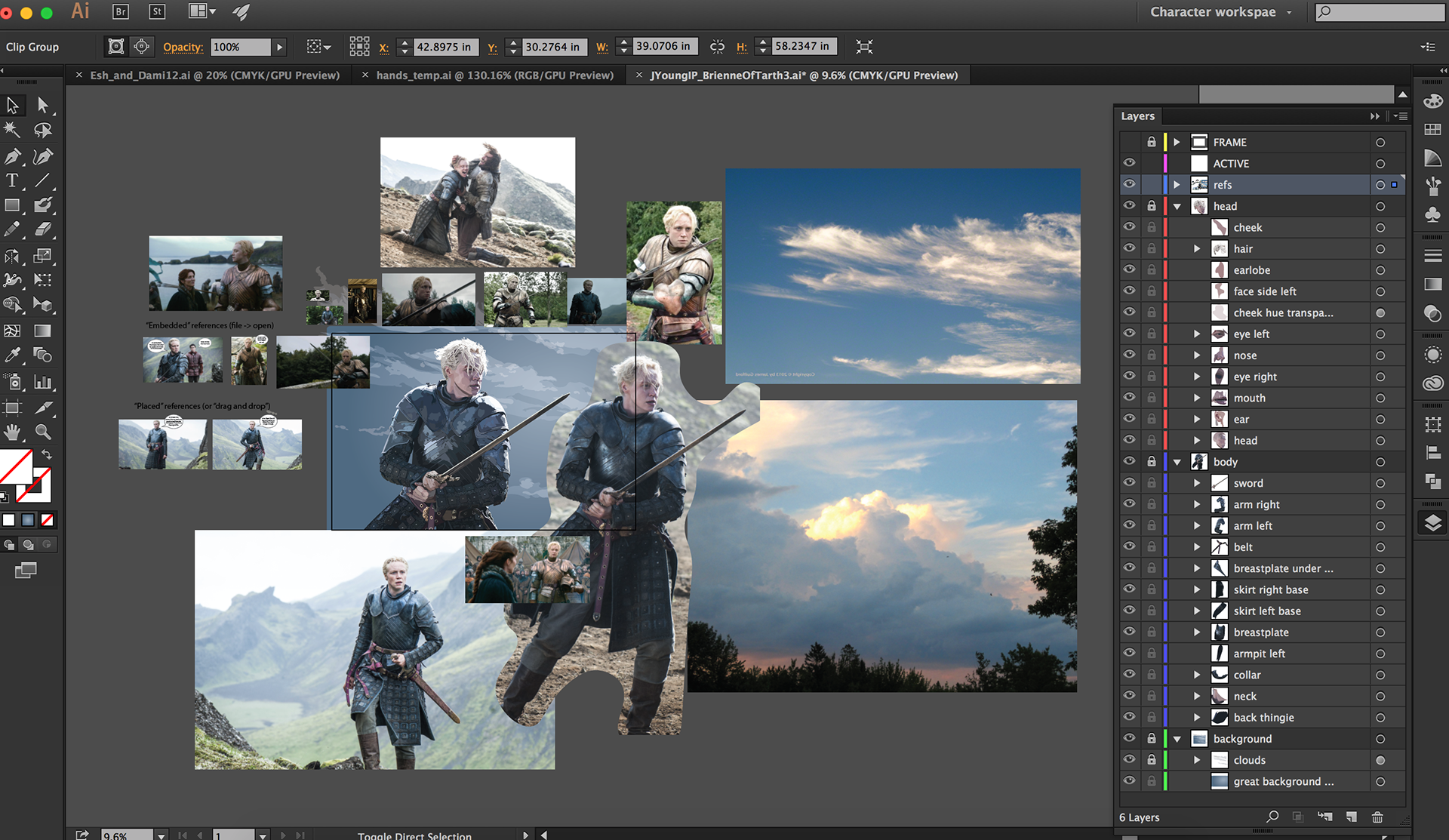Click Locate Object magnifier in Layers panel
The width and height of the screenshot is (1449, 840).
coord(1272,817)
